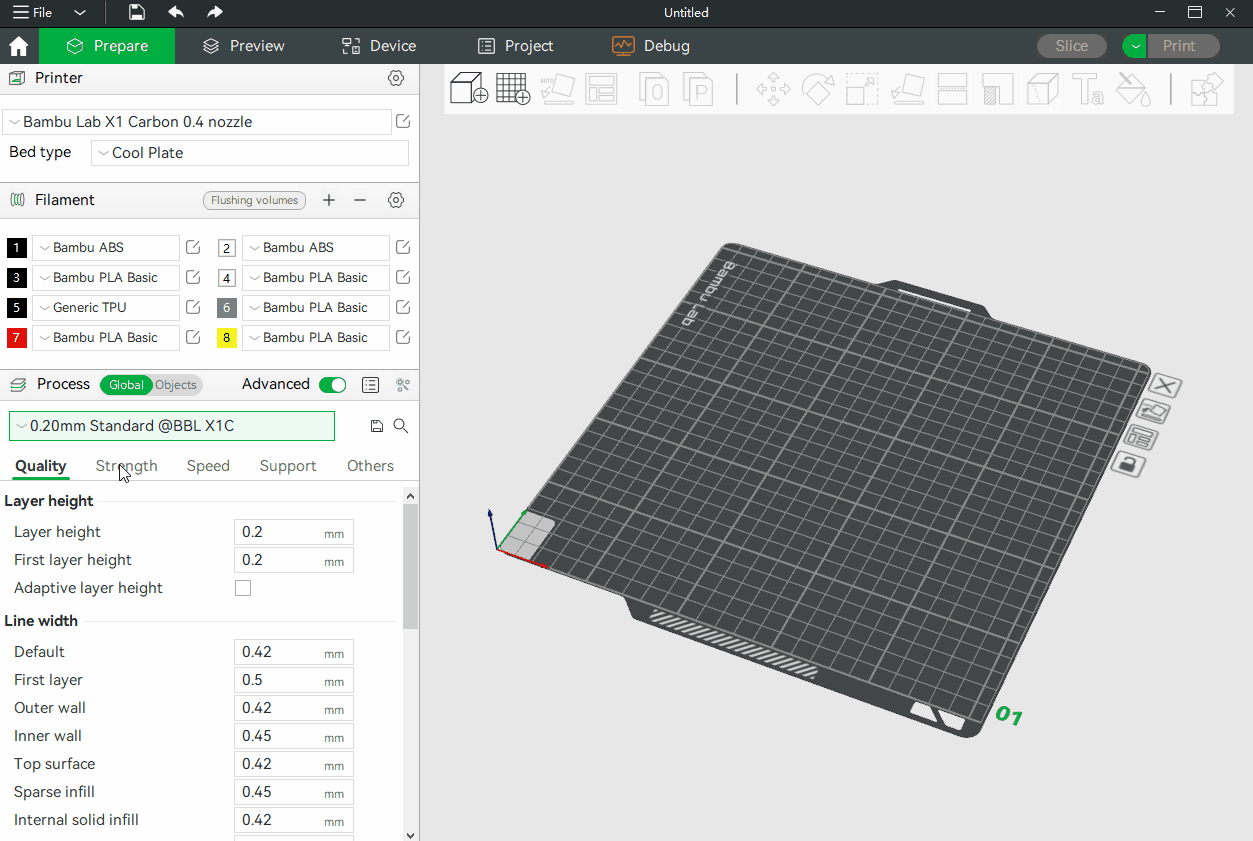Open filament 5 Generic TPU dropdown
Image resolution: width=1253 pixels, height=841 pixels.
pos(106,308)
